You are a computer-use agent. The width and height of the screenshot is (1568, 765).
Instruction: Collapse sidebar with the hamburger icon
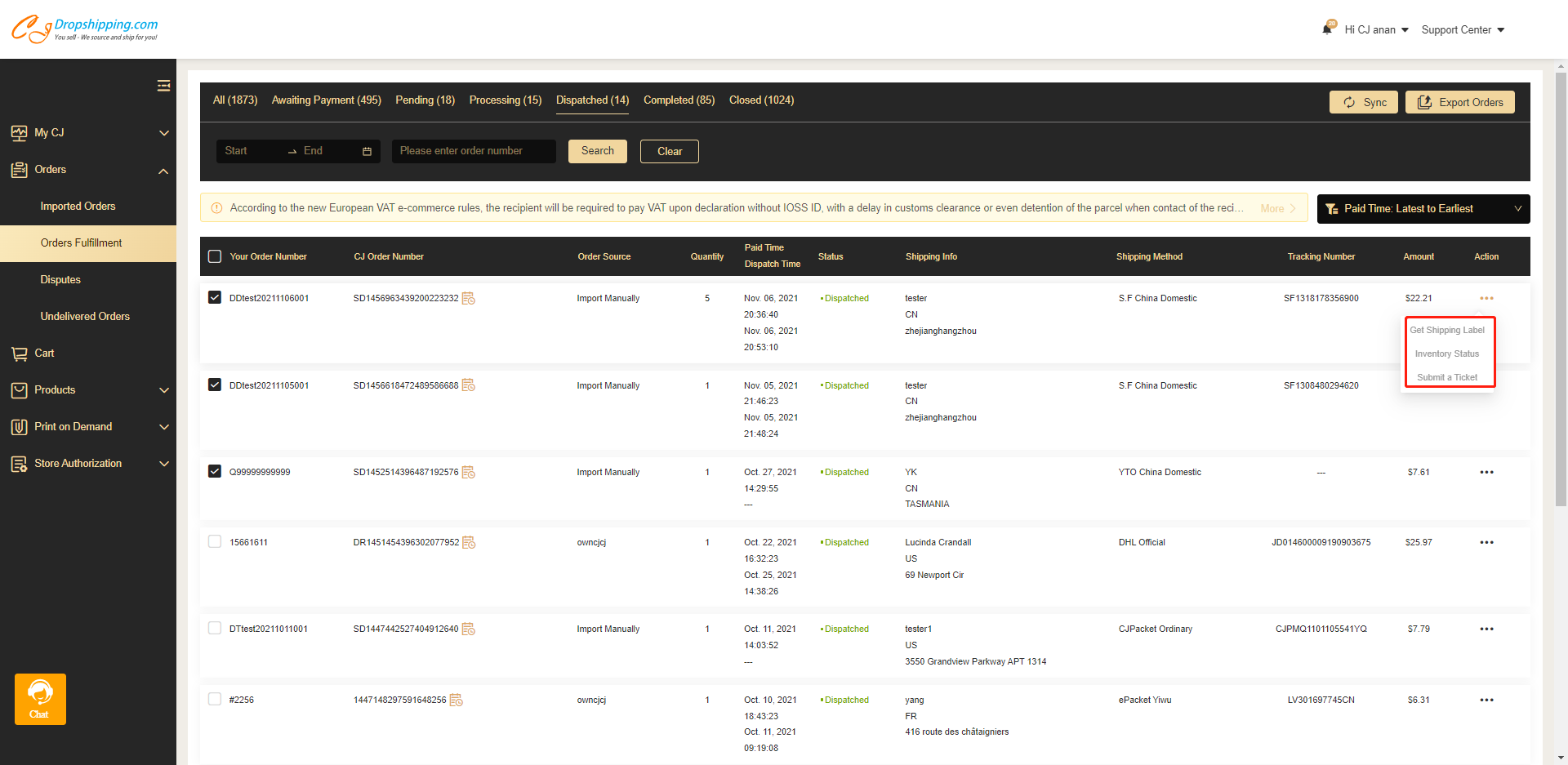[x=163, y=86]
